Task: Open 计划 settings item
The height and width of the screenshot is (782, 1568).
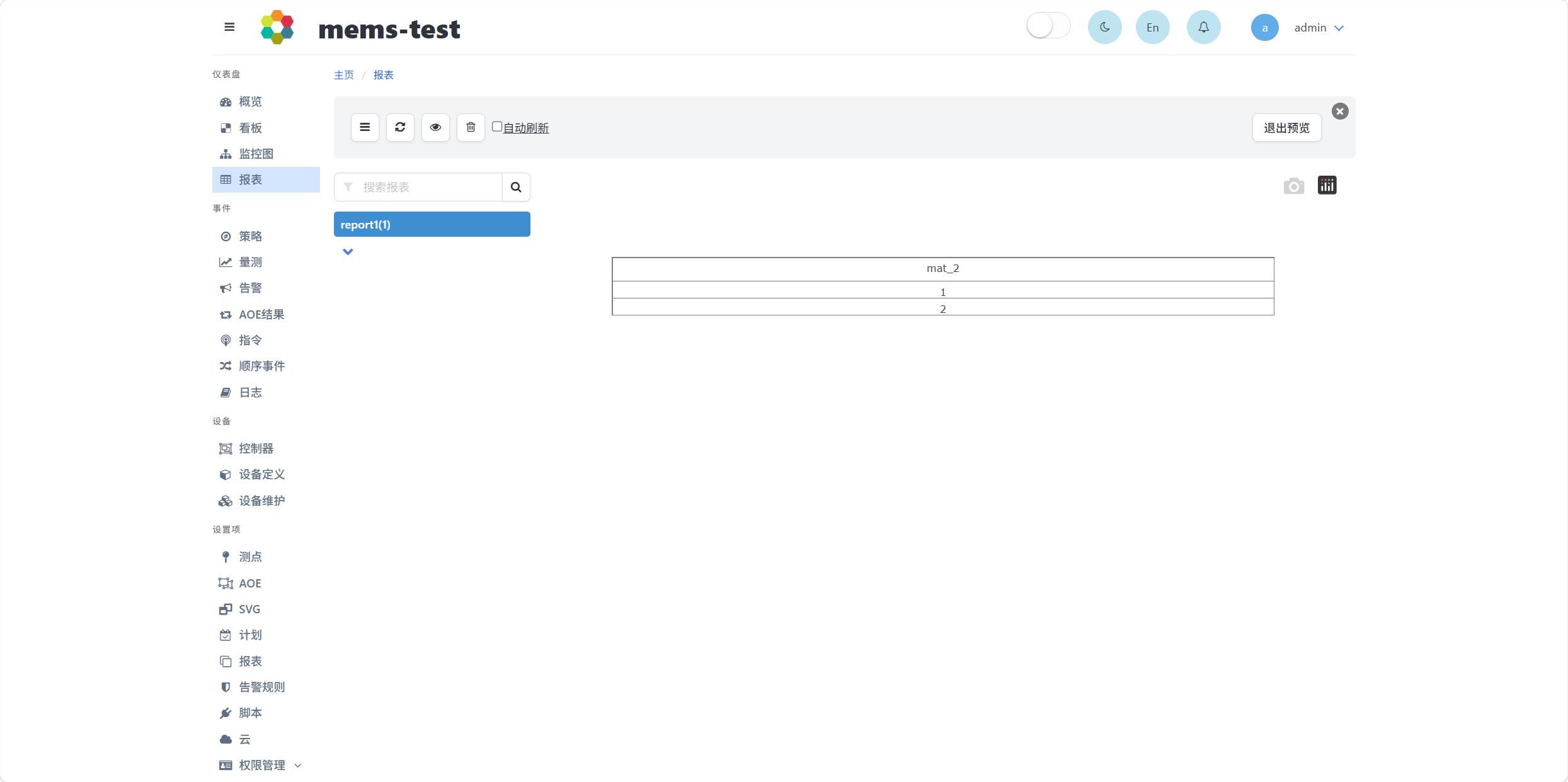Action: (266, 635)
